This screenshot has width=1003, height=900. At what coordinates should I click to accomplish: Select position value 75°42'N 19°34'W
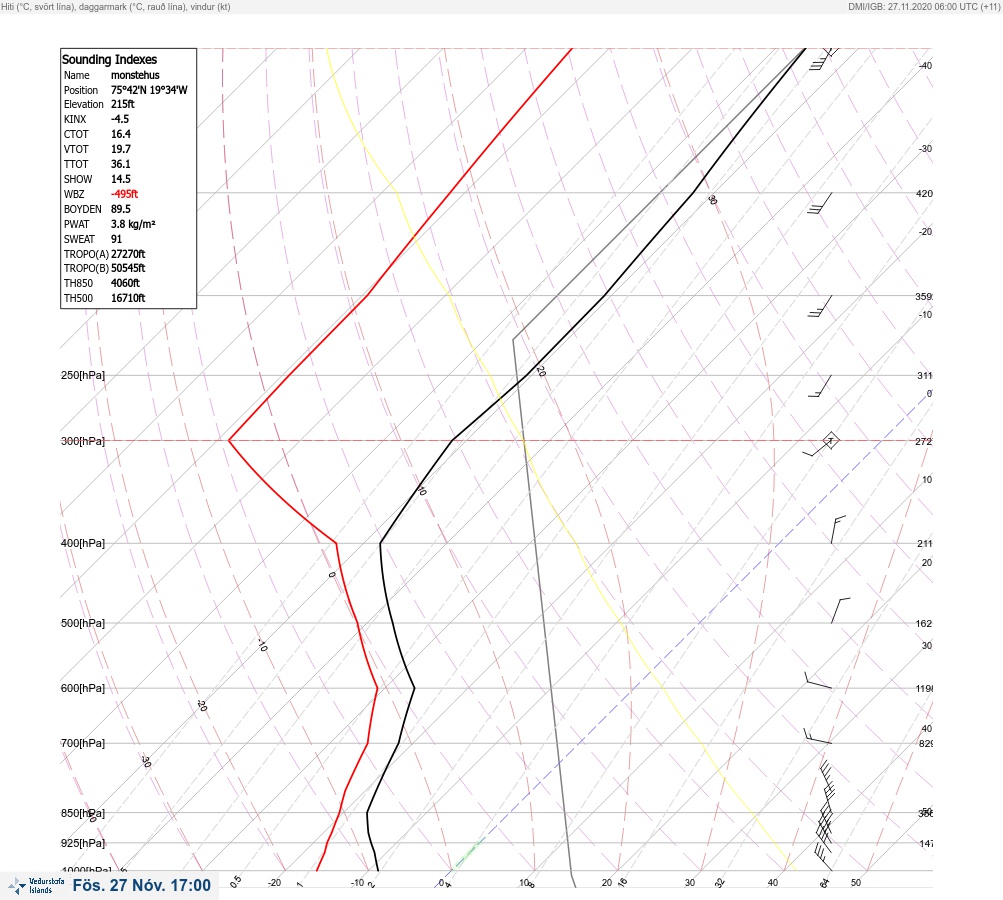coord(149,90)
